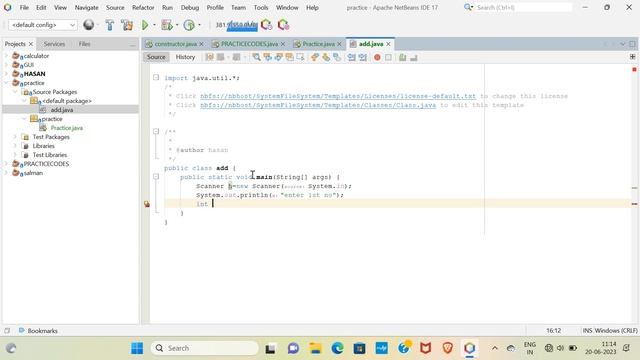Image resolution: width=640 pixels, height=360 pixels.
Task: Click the globe browser icon in toolbar
Action: [x=89, y=25]
